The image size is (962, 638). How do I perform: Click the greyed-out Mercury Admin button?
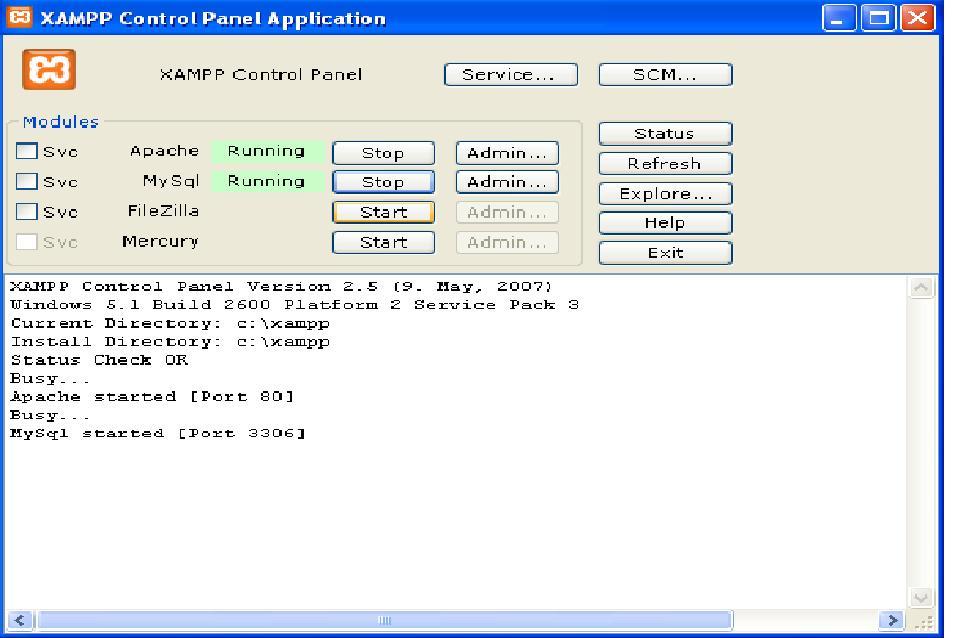click(x=507, y=242)
